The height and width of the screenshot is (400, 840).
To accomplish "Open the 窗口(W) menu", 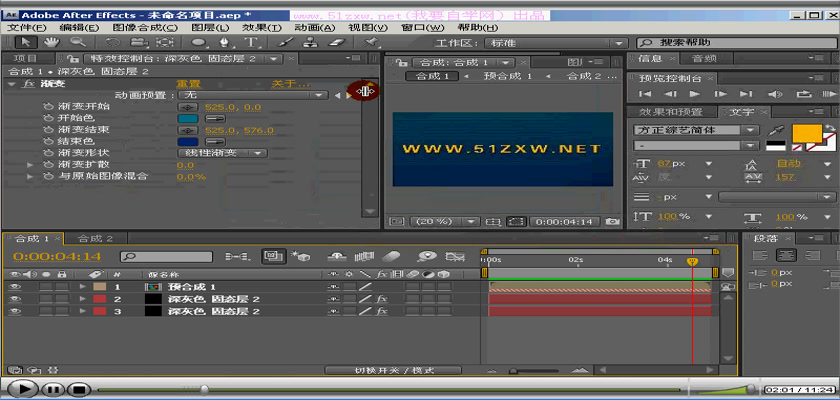I will click(x=423, y=28).
